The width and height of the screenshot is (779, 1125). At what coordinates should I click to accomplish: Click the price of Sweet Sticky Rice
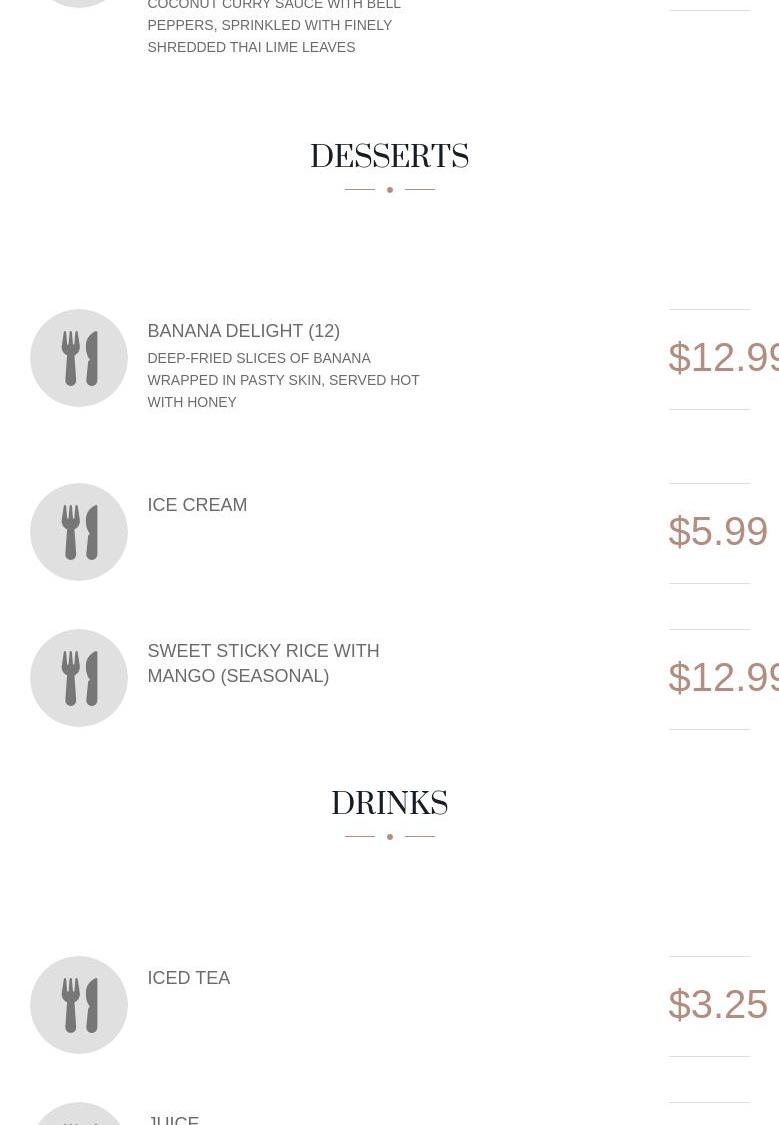(x=722, y=678)
